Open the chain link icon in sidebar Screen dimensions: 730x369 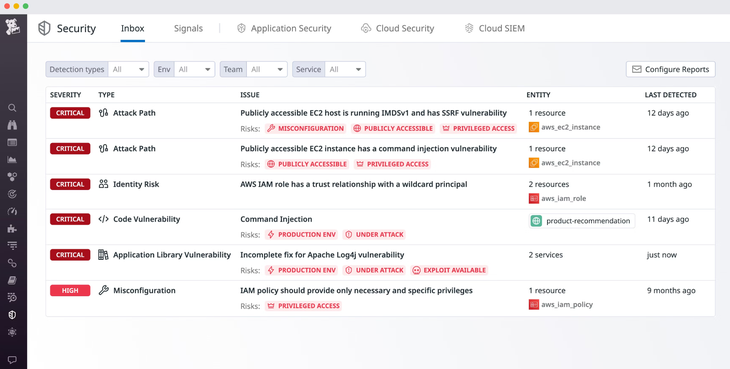13,263
